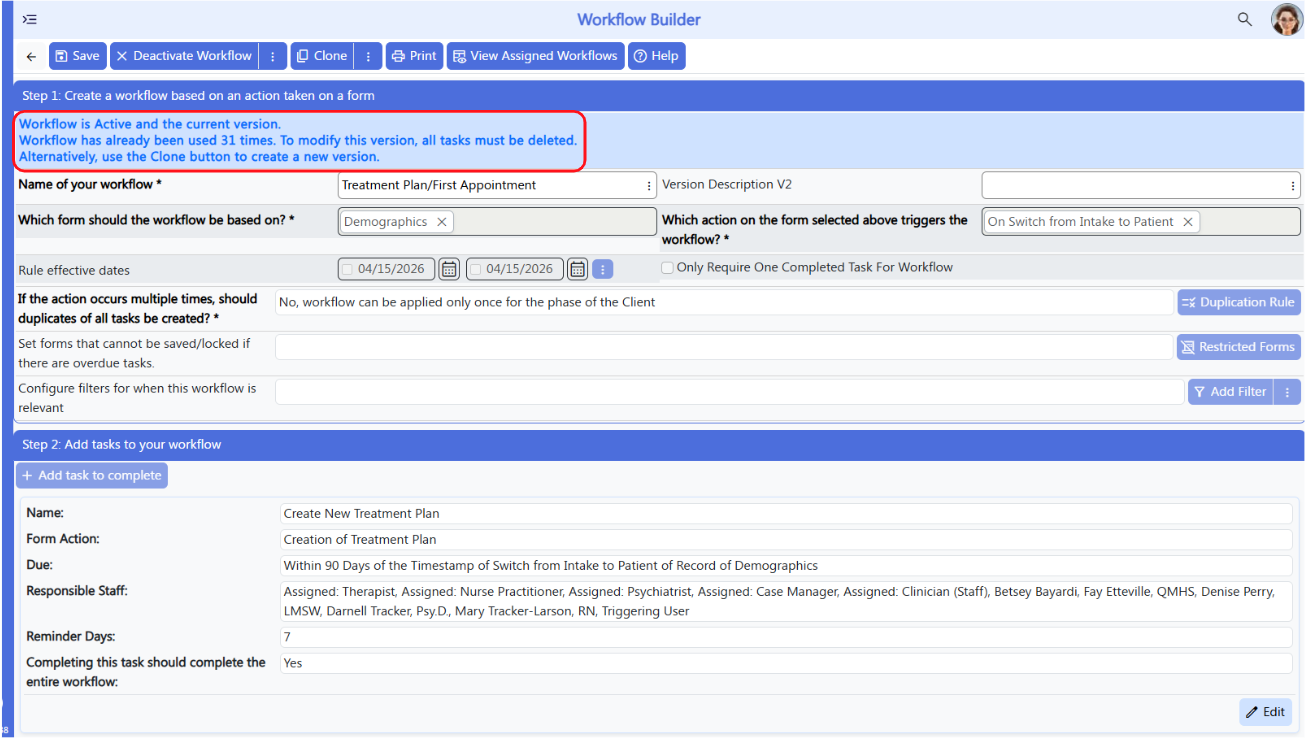Open more options next to Add Filter
1307x742 pixels.
coord(1288,392)
